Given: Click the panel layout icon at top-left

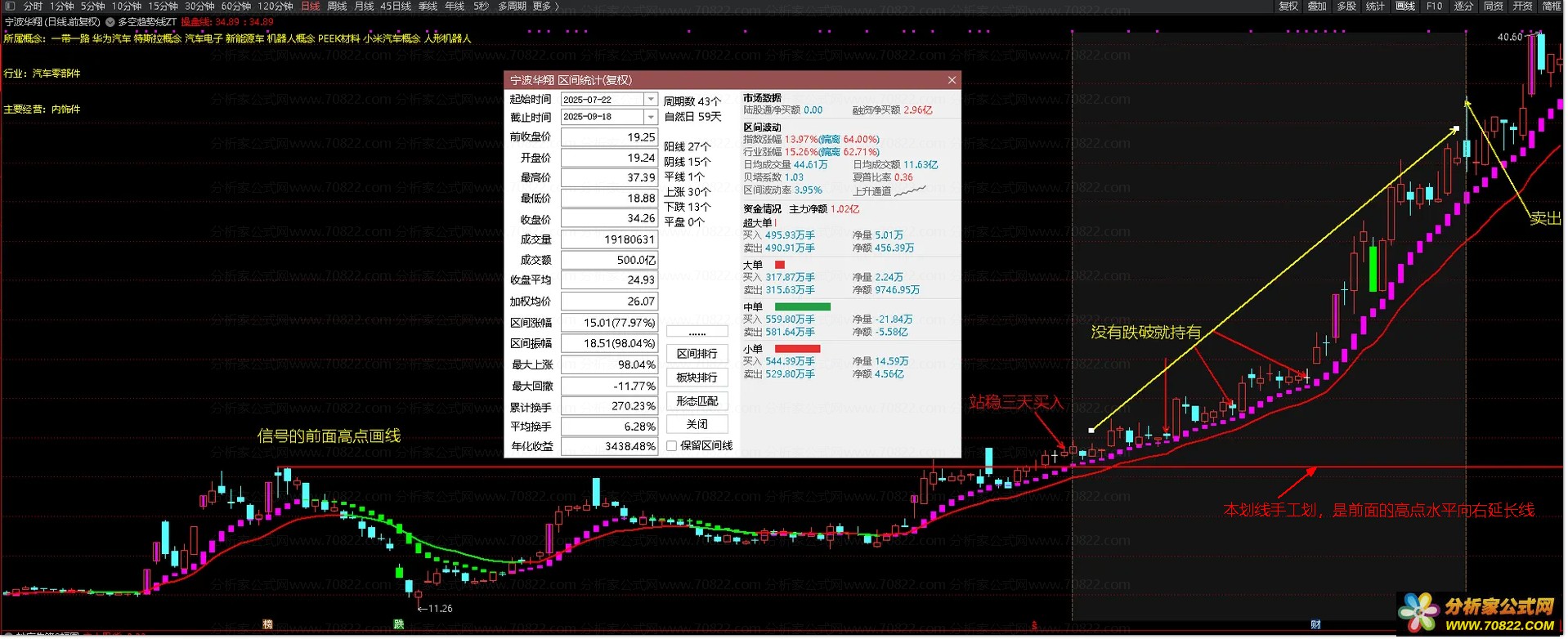Looking at the screenshot, I should click(10, 6).
